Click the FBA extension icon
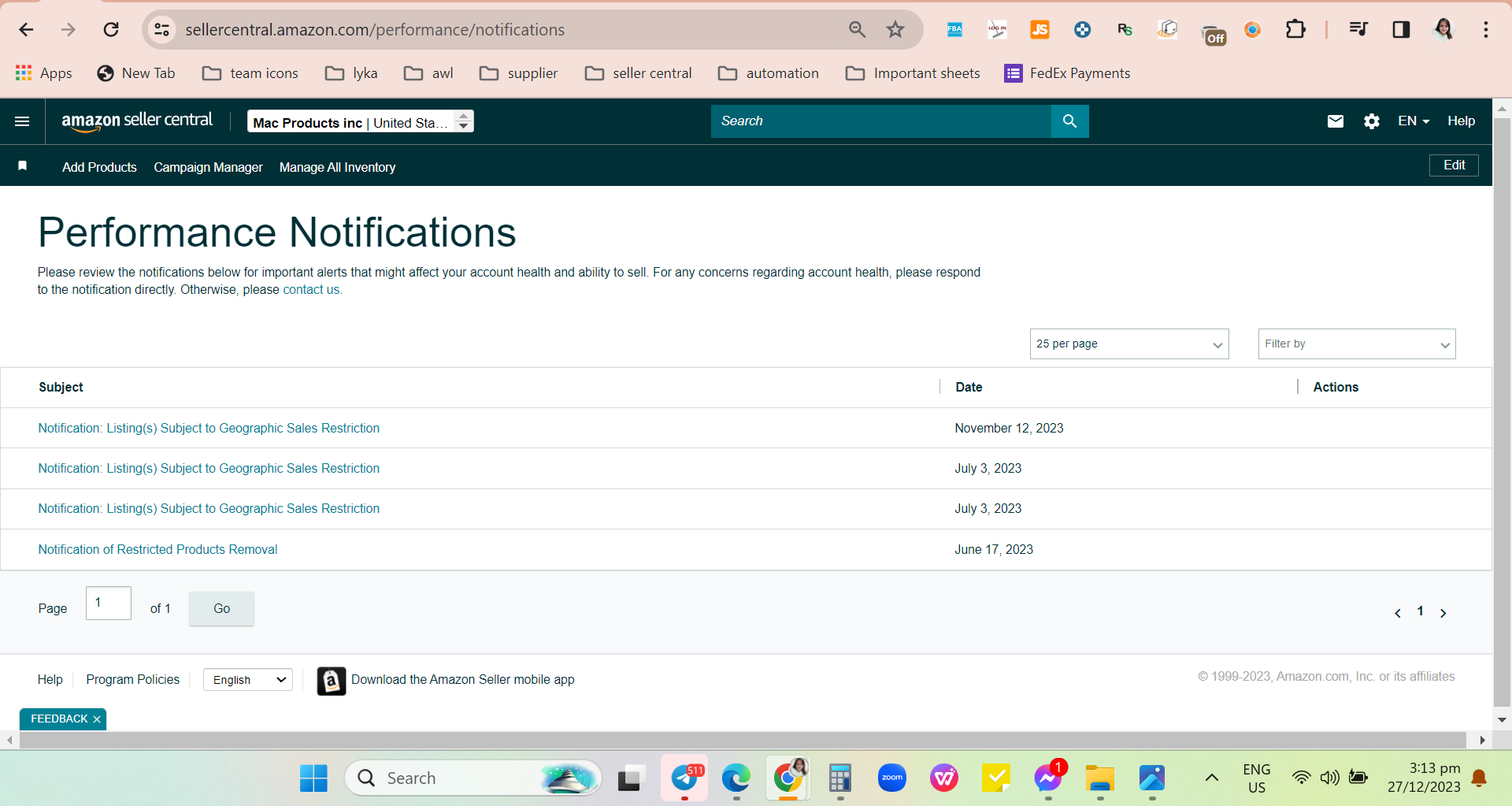This screenshot has height=806, width=1512. click(954, 29)
